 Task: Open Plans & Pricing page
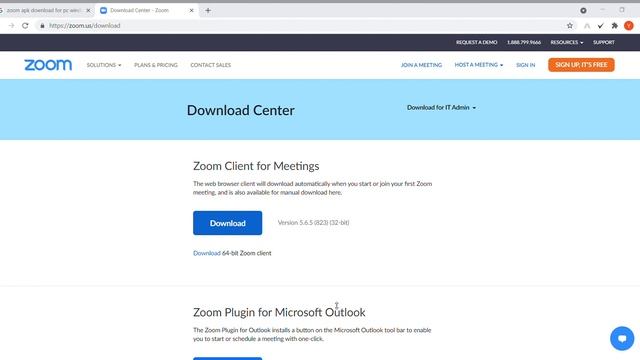point(156,65)
